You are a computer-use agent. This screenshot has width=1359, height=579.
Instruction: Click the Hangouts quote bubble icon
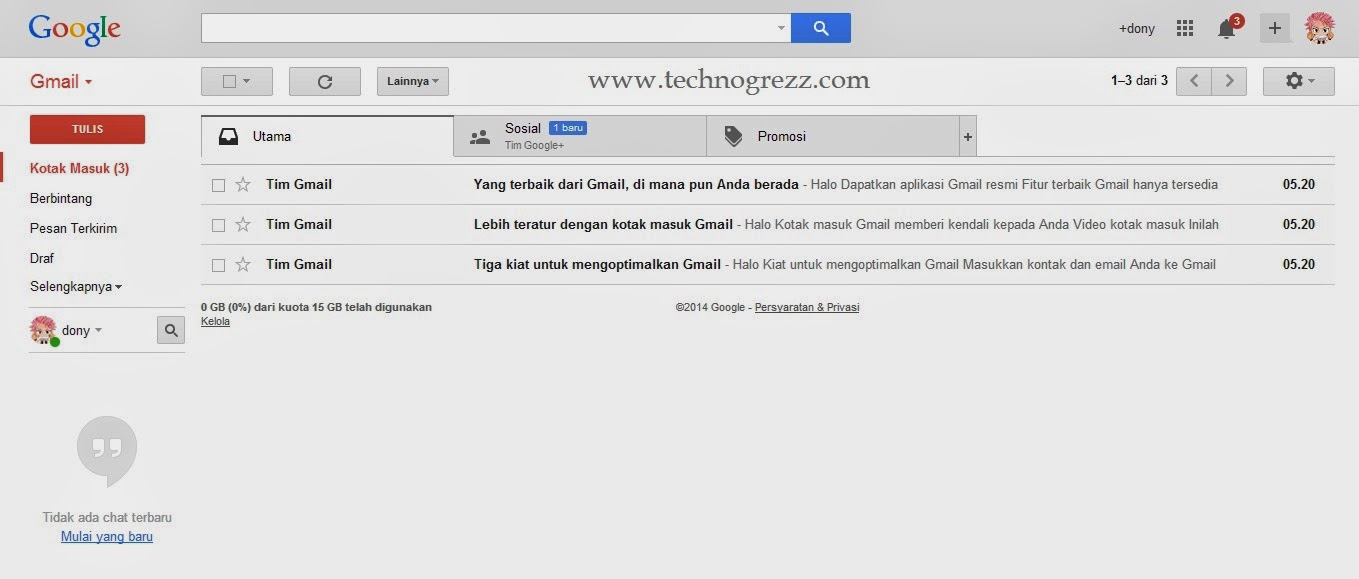tap(107, 452)
